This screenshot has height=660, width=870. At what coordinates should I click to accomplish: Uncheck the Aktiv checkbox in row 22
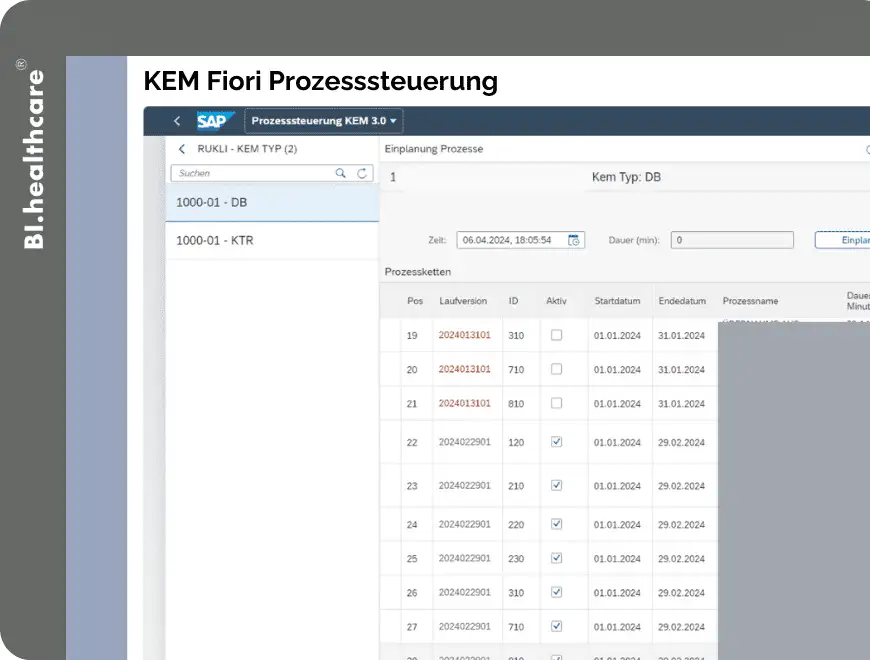point(557,441)
